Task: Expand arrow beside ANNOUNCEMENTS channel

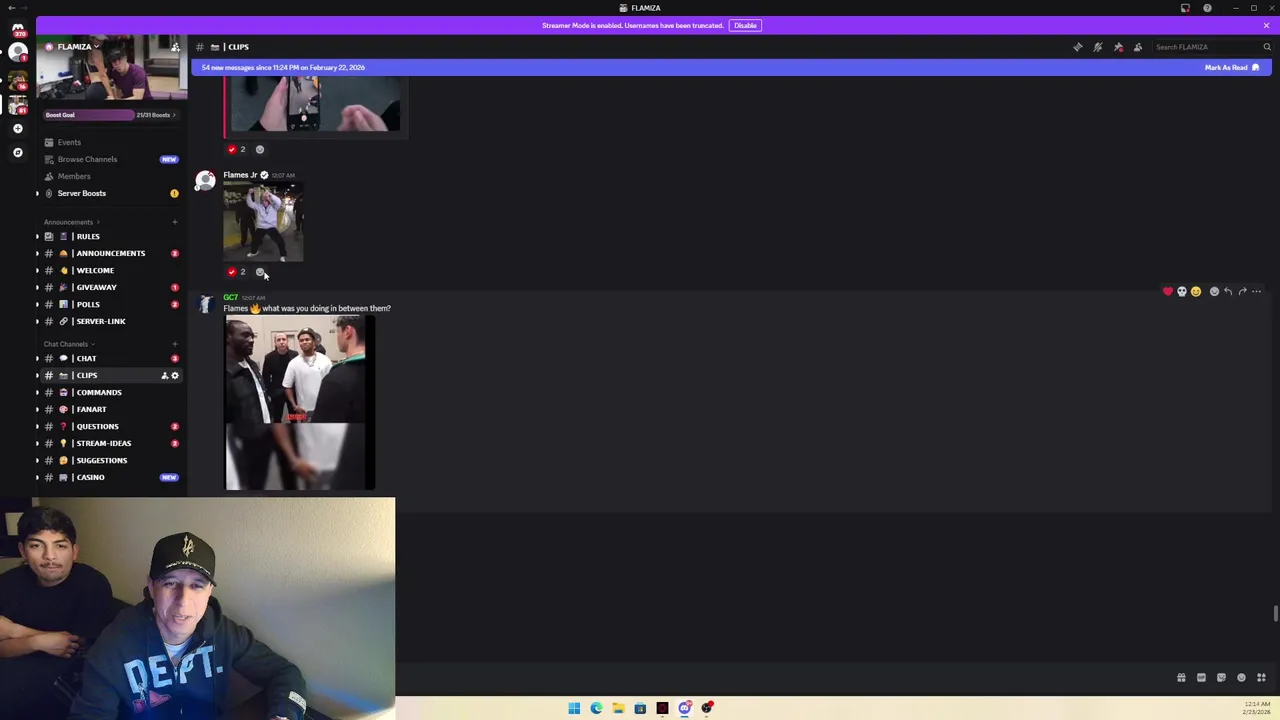Action: tap(37, 253)
